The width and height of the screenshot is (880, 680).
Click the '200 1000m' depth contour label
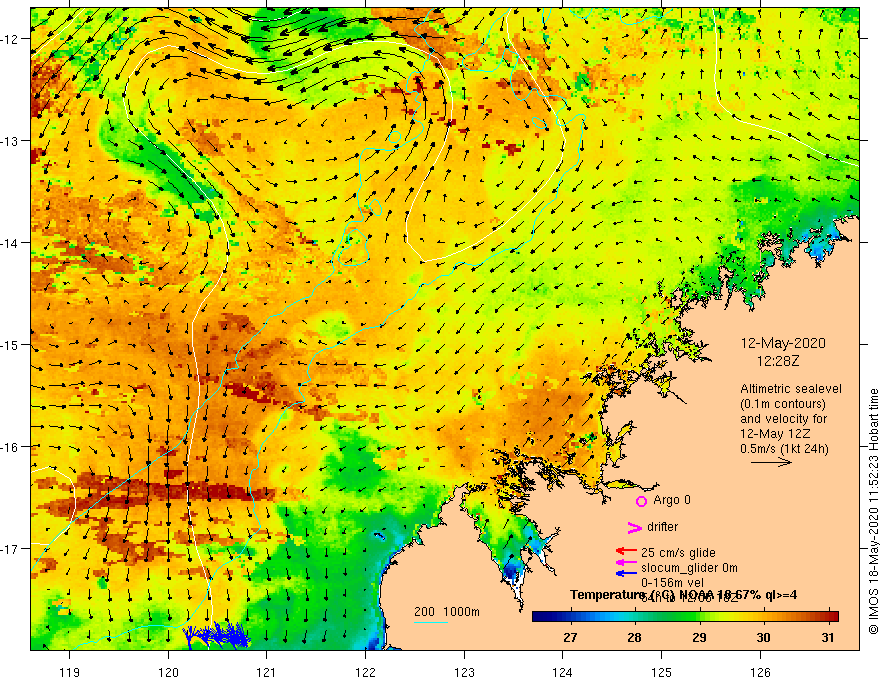point(447,612)
